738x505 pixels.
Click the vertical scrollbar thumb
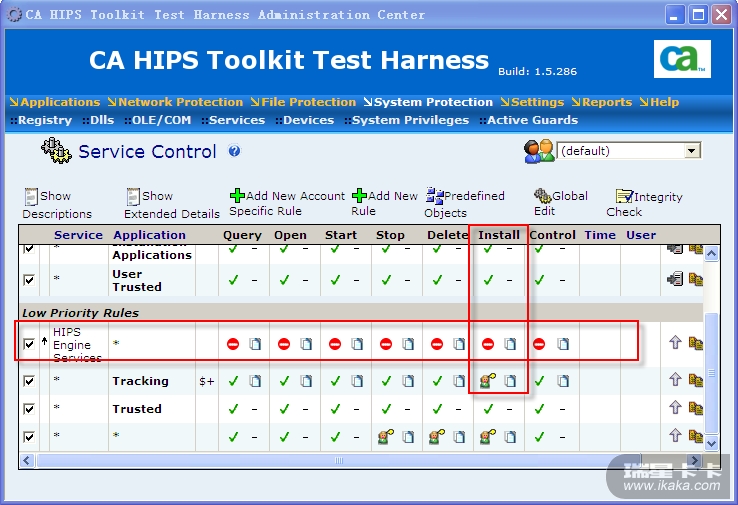[711, 372]
